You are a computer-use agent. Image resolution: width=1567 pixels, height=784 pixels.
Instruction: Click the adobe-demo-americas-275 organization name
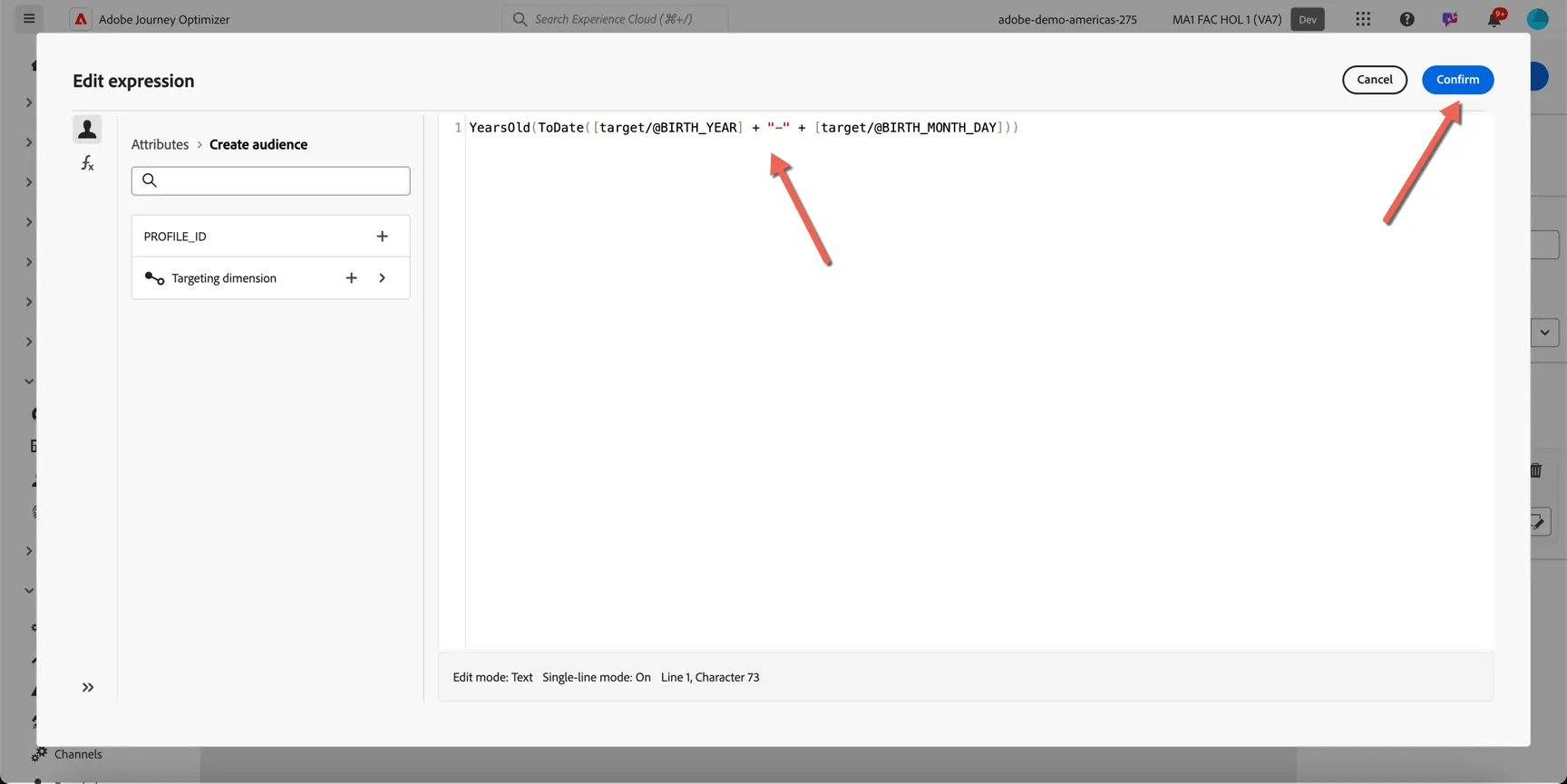coord(1066,19)
